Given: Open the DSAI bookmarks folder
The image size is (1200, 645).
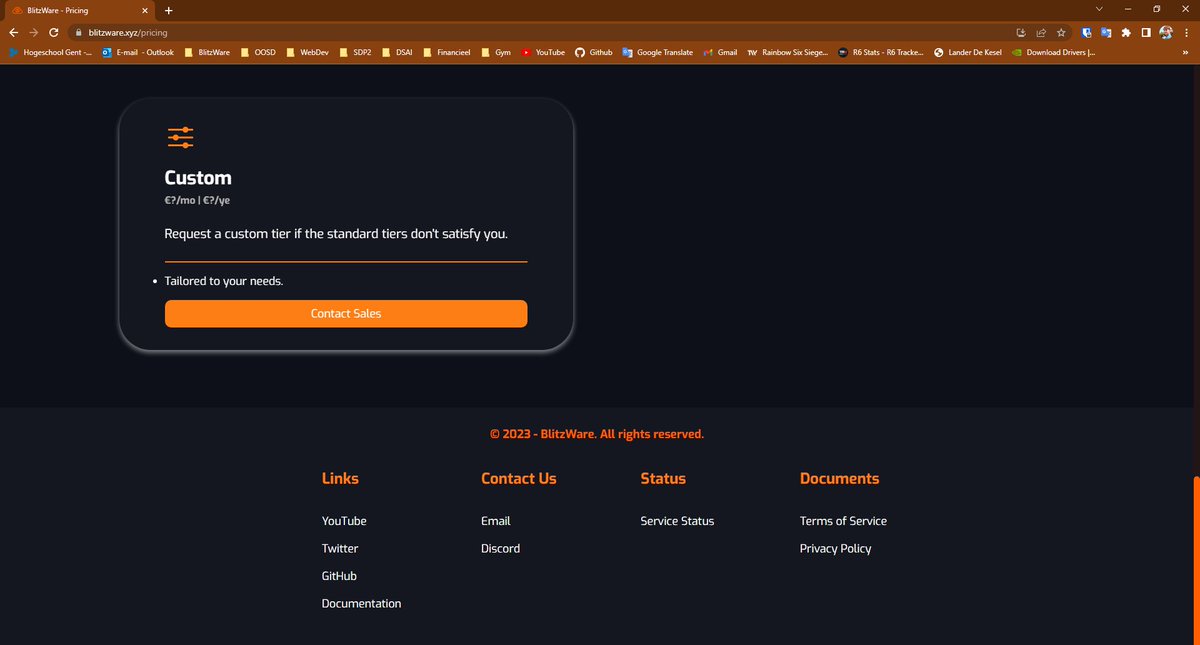Looking at the screenshot, I should tap(398, 52).
